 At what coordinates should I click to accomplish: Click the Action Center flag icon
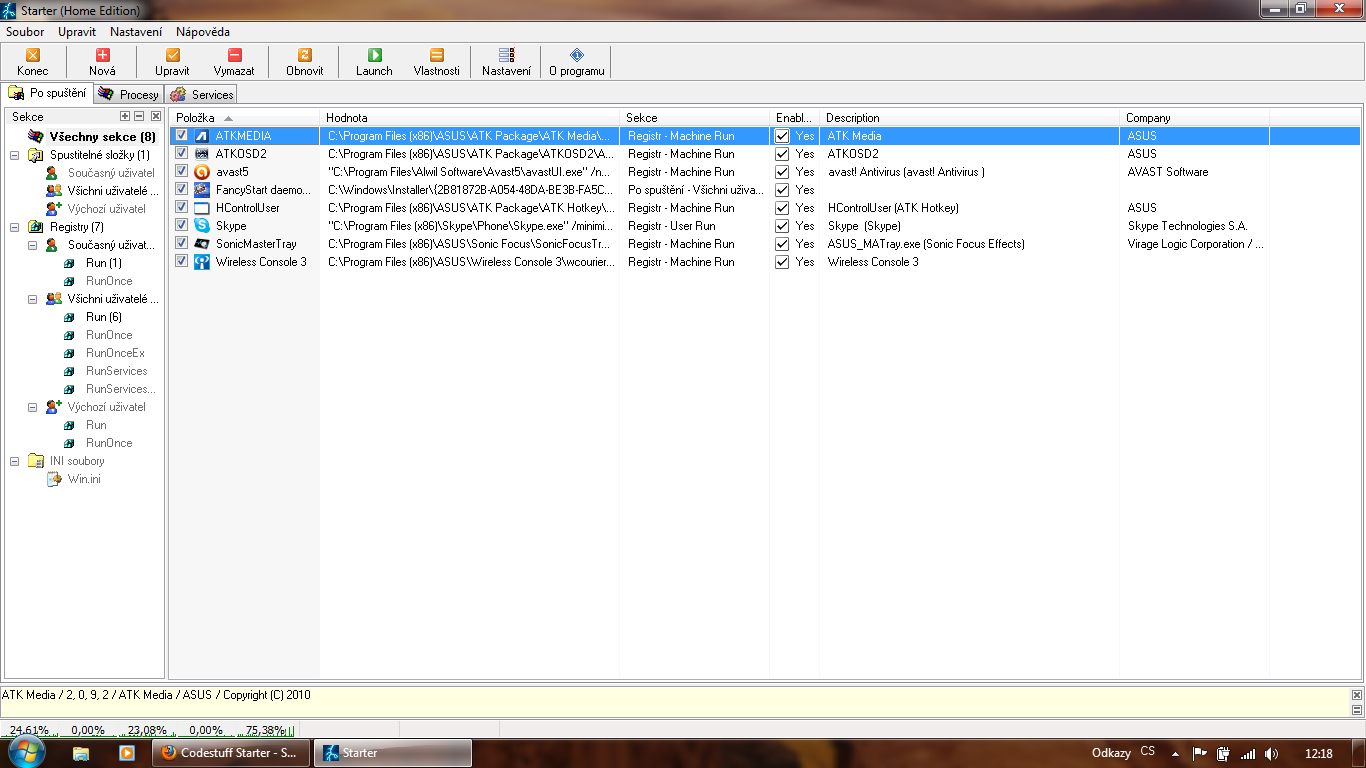coord(1200,754)
